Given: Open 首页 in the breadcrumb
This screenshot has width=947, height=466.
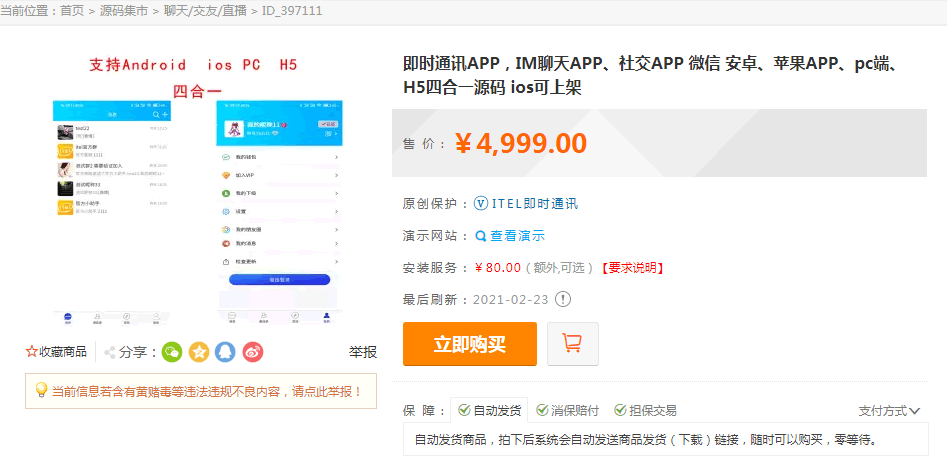Looking at the screenshot, I should 72,10.
